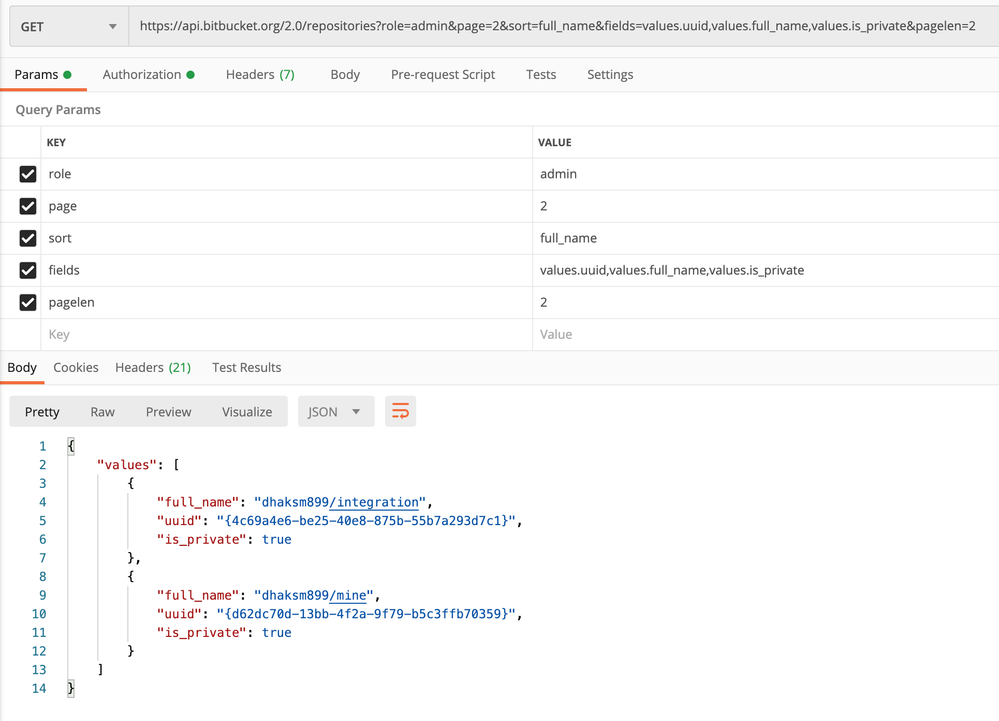Select the Params tab
The height and width of the screenshot is (721, 999).
point(43,75)
